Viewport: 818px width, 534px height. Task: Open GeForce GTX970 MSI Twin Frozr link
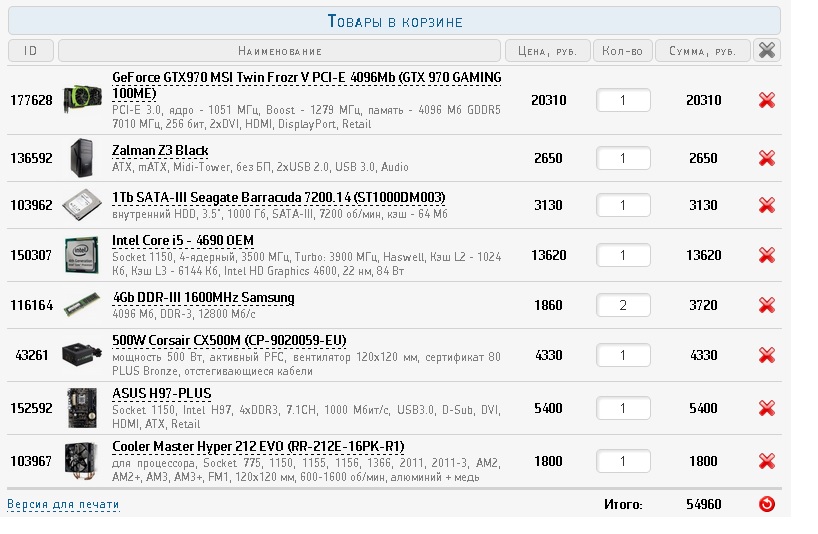[x=307, y=85]
